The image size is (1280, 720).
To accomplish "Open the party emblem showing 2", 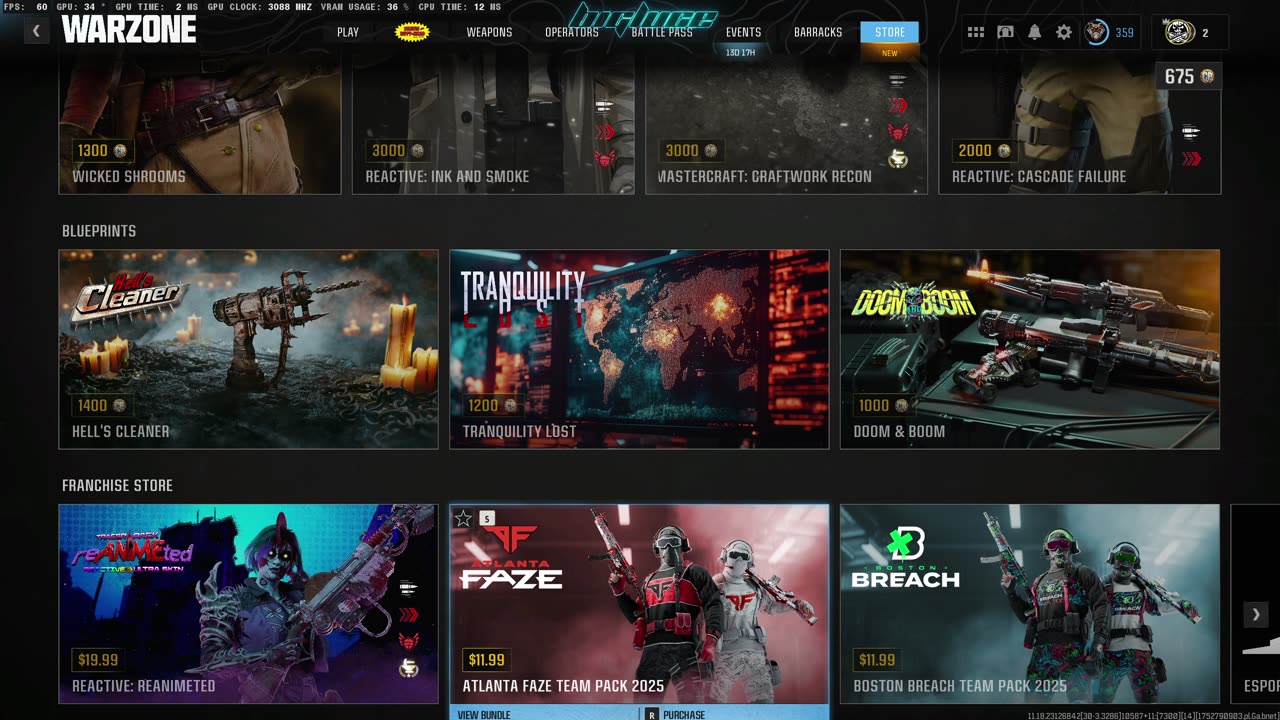I will click(1189, 32).
